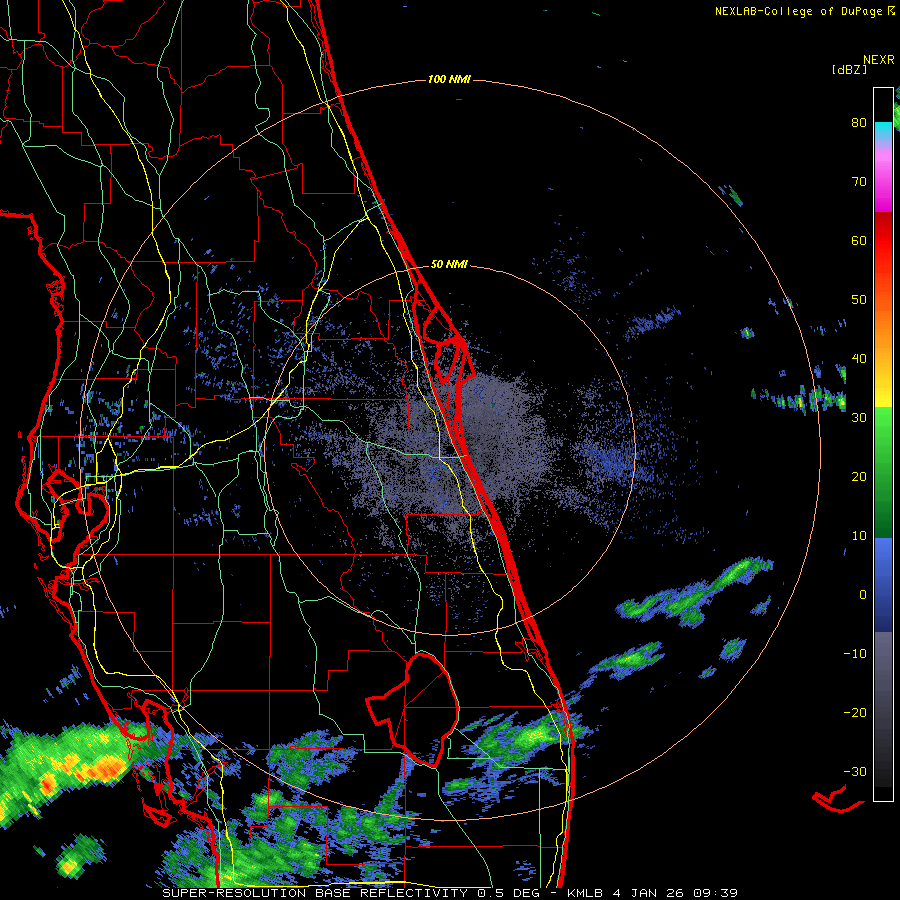Click the 20 value on the dBZ scale
Image resolution: width=900 pixels, height=900 pixels.
coord(859,476)
